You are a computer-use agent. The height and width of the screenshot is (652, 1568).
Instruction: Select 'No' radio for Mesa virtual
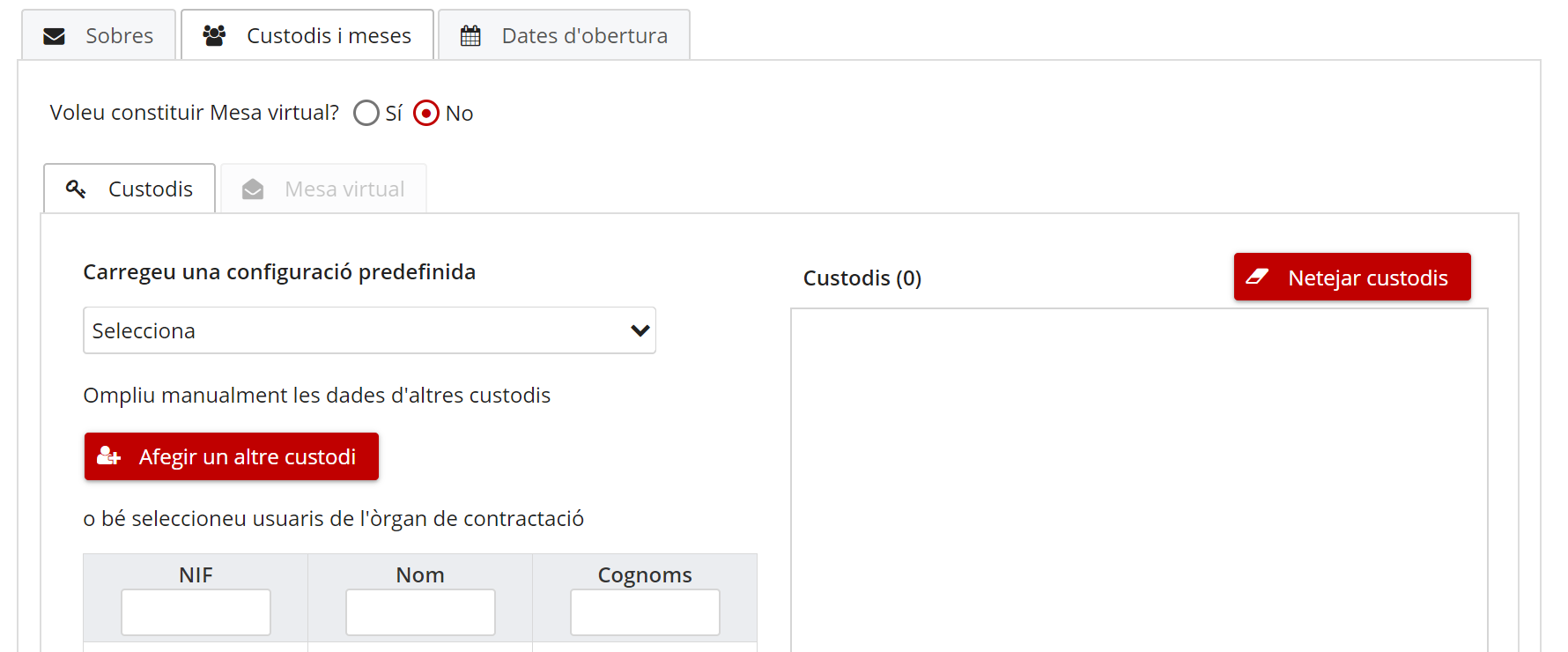point(426,113)
